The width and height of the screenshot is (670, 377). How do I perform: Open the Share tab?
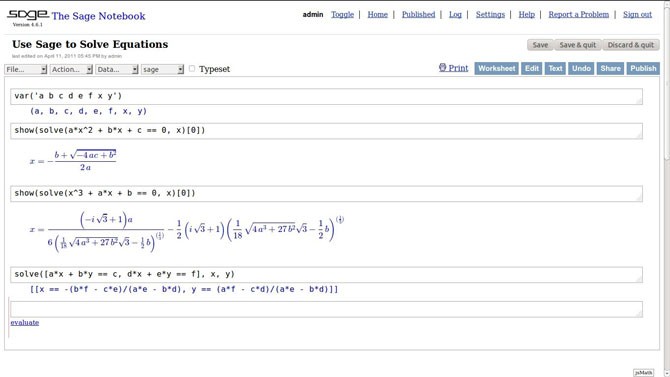[x=610, y=68]
